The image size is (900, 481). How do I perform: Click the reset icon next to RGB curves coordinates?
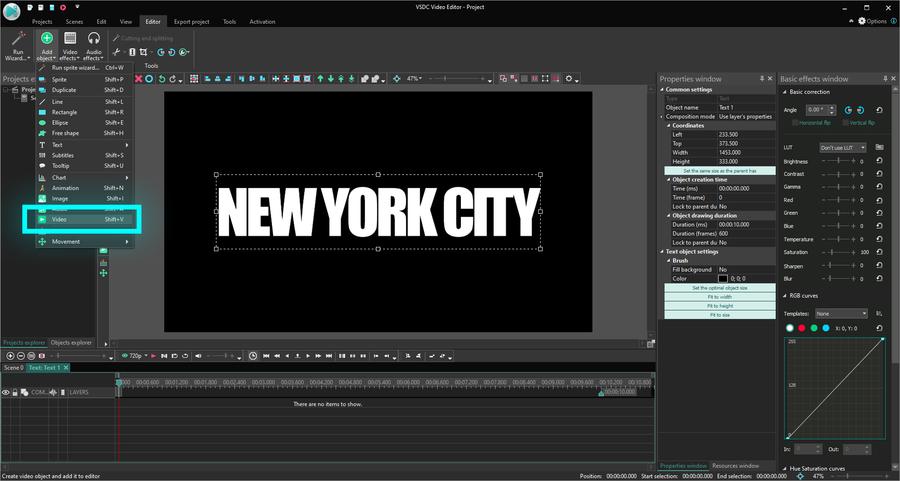coord(879,328)
